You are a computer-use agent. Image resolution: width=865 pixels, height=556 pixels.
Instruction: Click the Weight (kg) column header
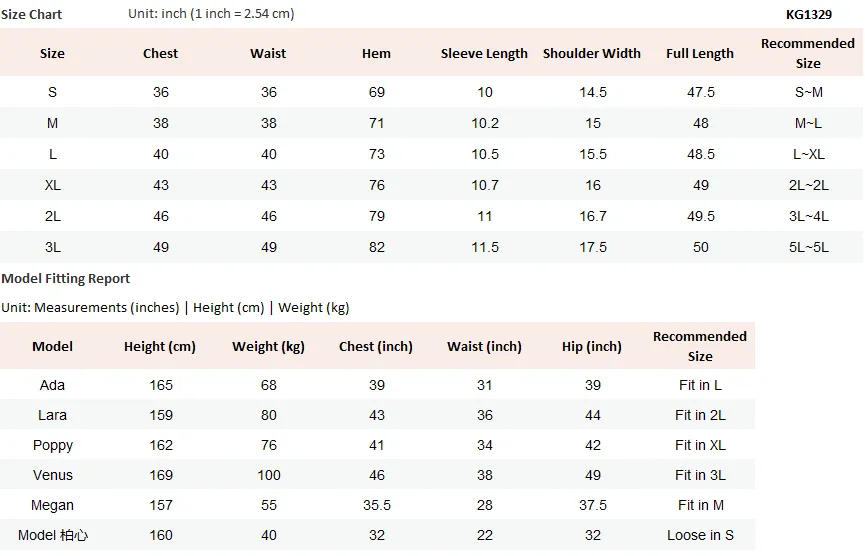[x=268, y=346]
